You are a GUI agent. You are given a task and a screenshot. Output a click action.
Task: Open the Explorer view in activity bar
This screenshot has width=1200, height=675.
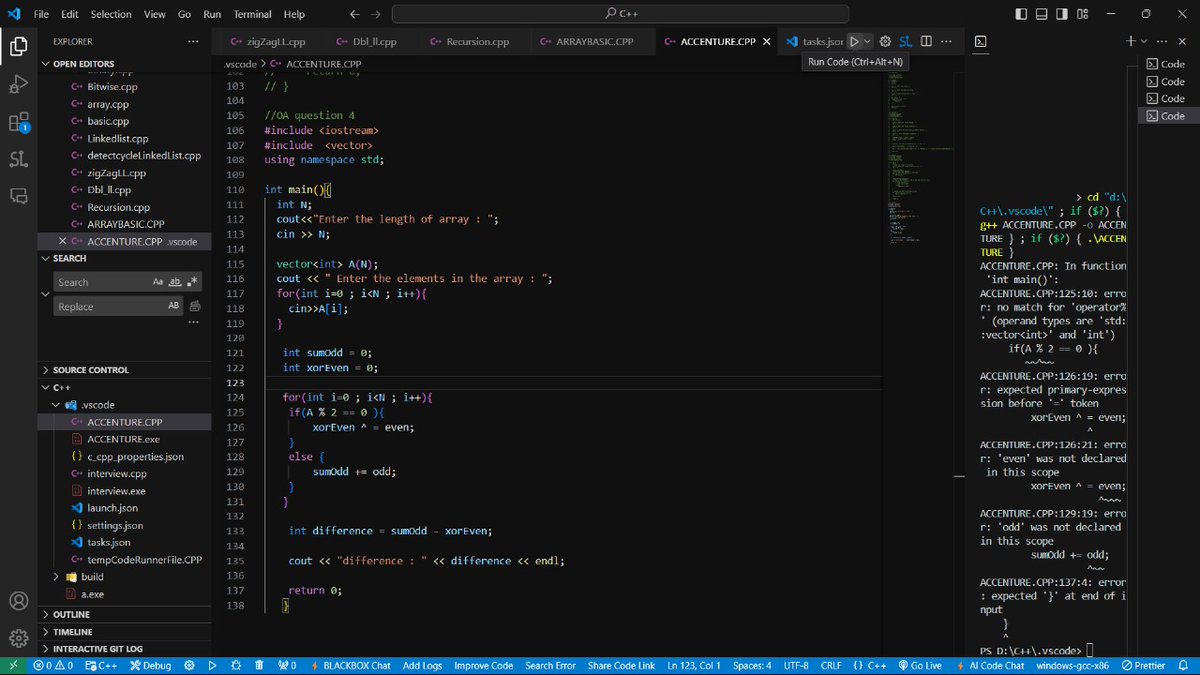click(x=18, y=46)
